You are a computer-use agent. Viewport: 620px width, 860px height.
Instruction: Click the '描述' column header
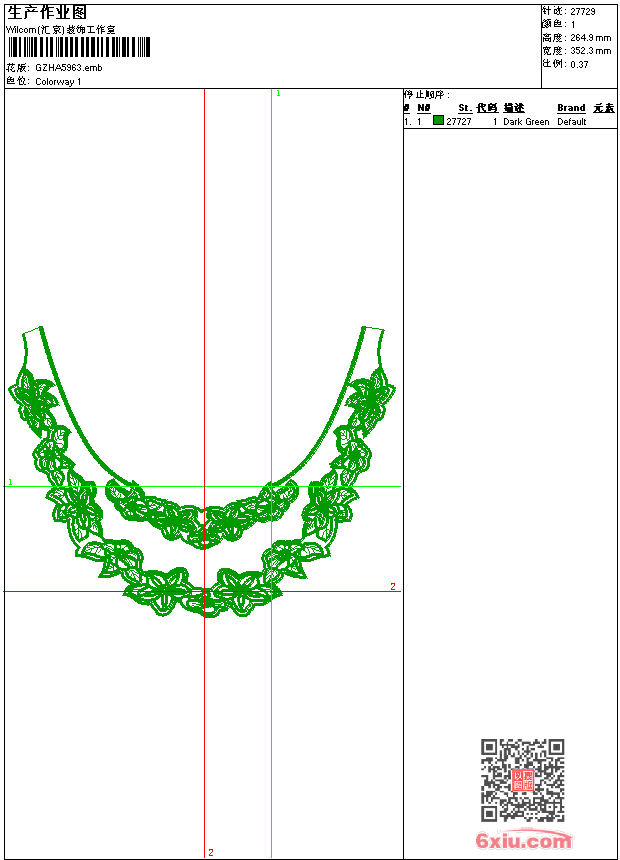(x=514, y=108)
